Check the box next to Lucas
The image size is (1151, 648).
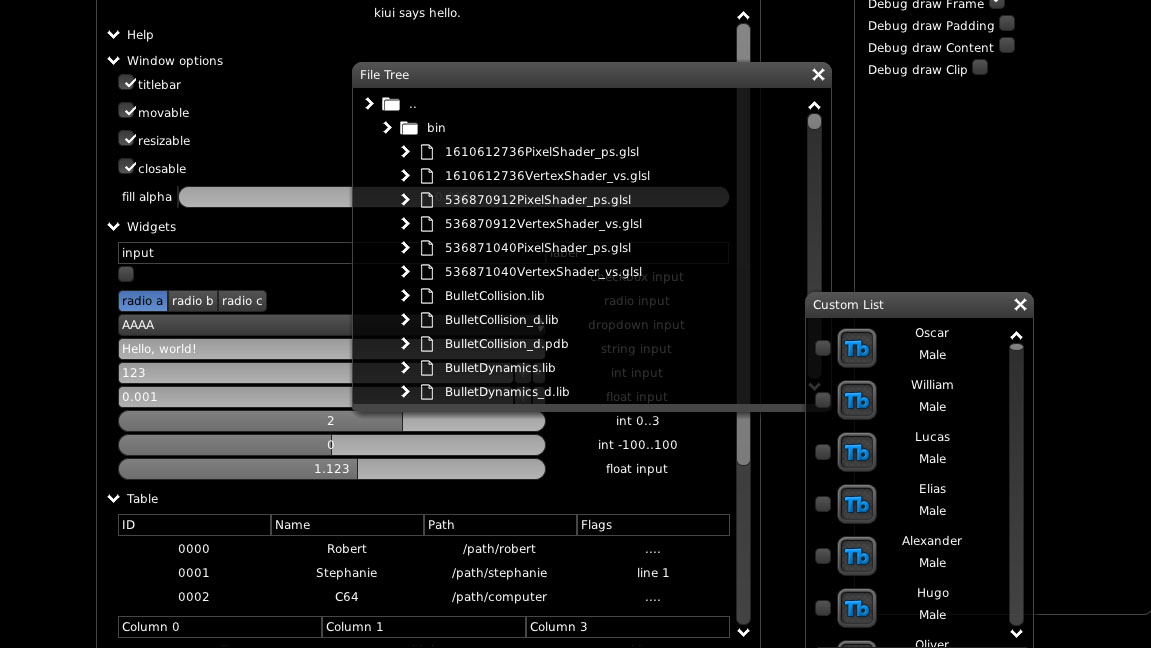tap(822, 452)
